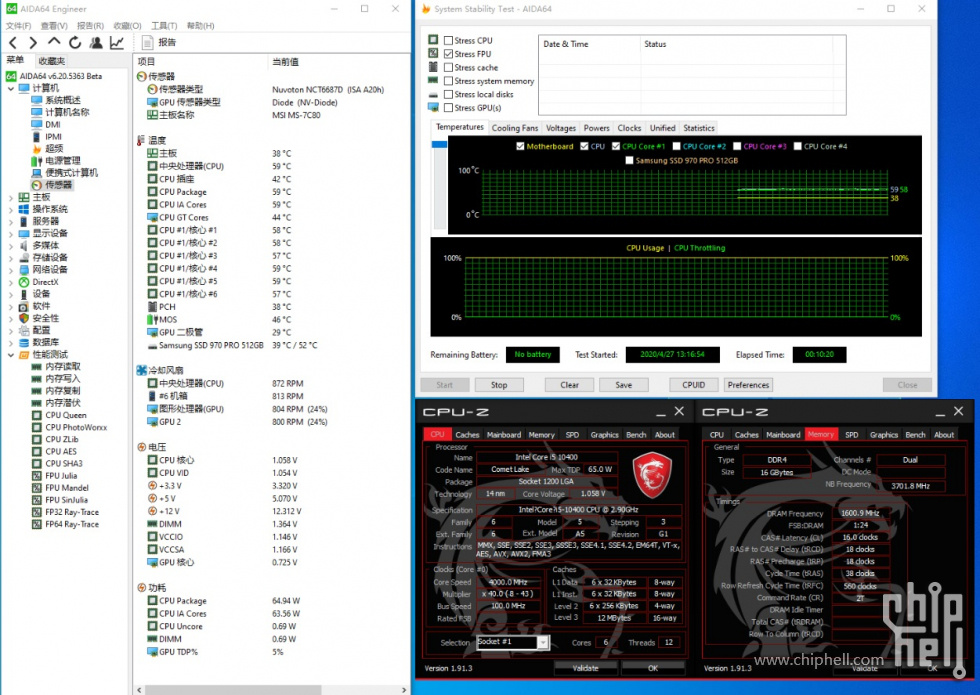The image size is (980, 695).
Task: Enable the Stress cache checkbox
Action: 448,68
